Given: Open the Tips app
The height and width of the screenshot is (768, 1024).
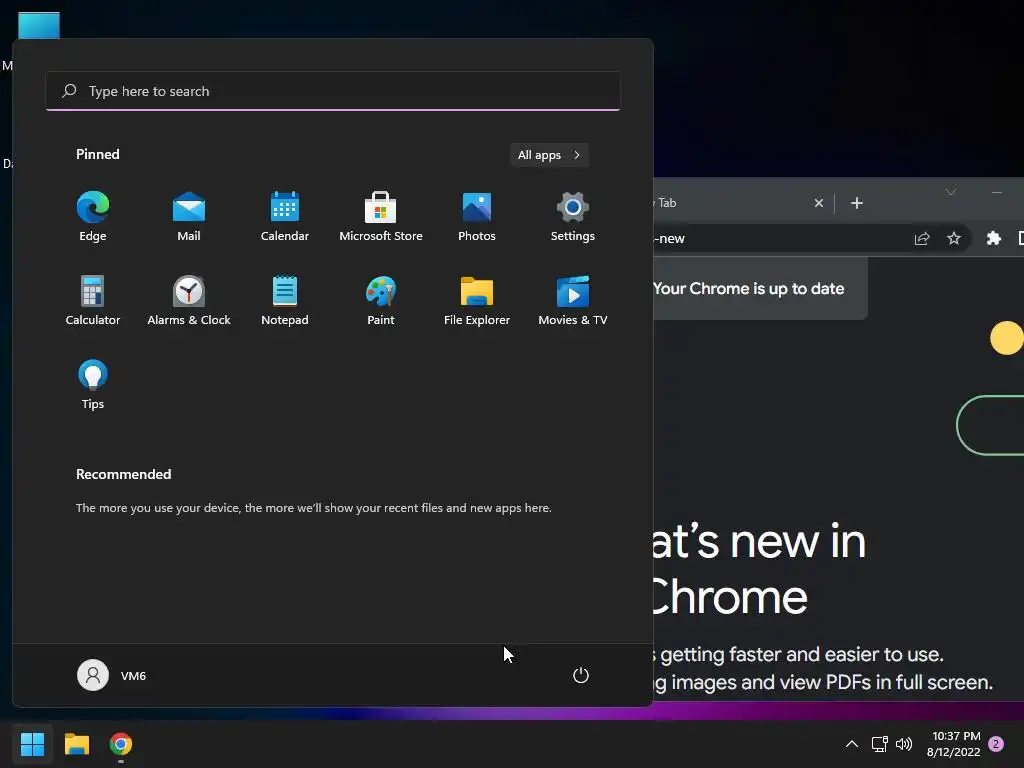Looking at the screenshot, I should pos(93,385).
